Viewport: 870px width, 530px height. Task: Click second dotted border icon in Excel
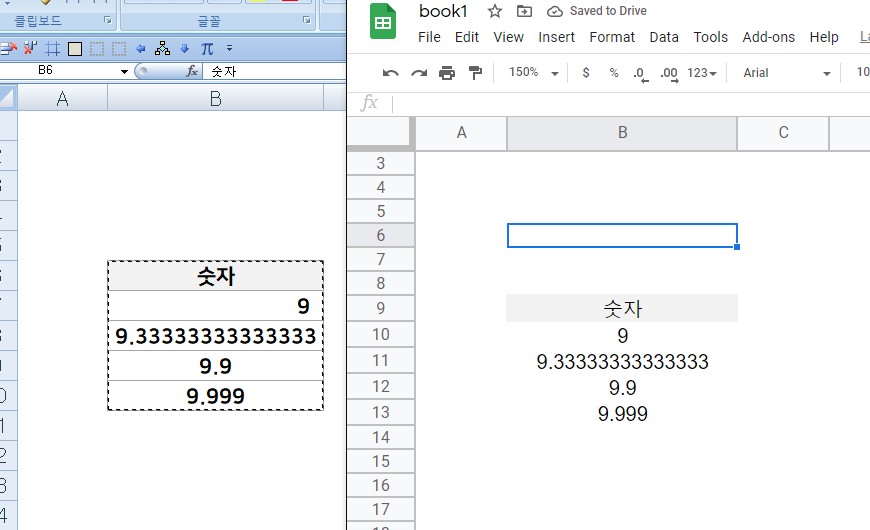[119, 49]
